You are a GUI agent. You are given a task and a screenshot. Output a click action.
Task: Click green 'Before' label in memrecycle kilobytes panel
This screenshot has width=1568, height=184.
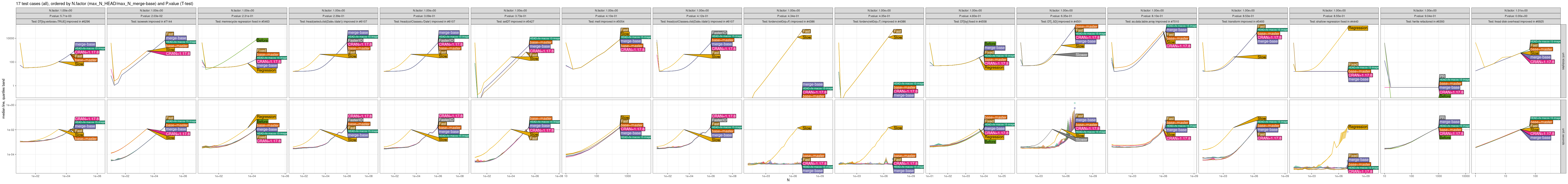point(262,40)
